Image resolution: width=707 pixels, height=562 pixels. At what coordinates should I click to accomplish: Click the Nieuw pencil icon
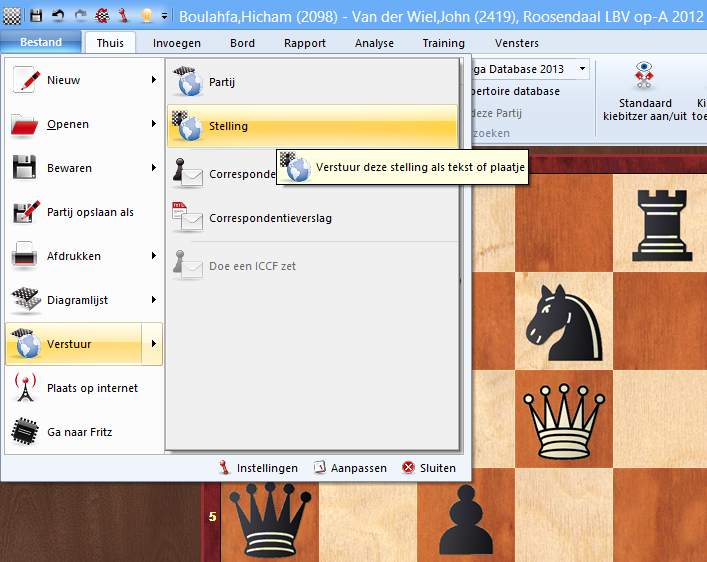point(25,80)
